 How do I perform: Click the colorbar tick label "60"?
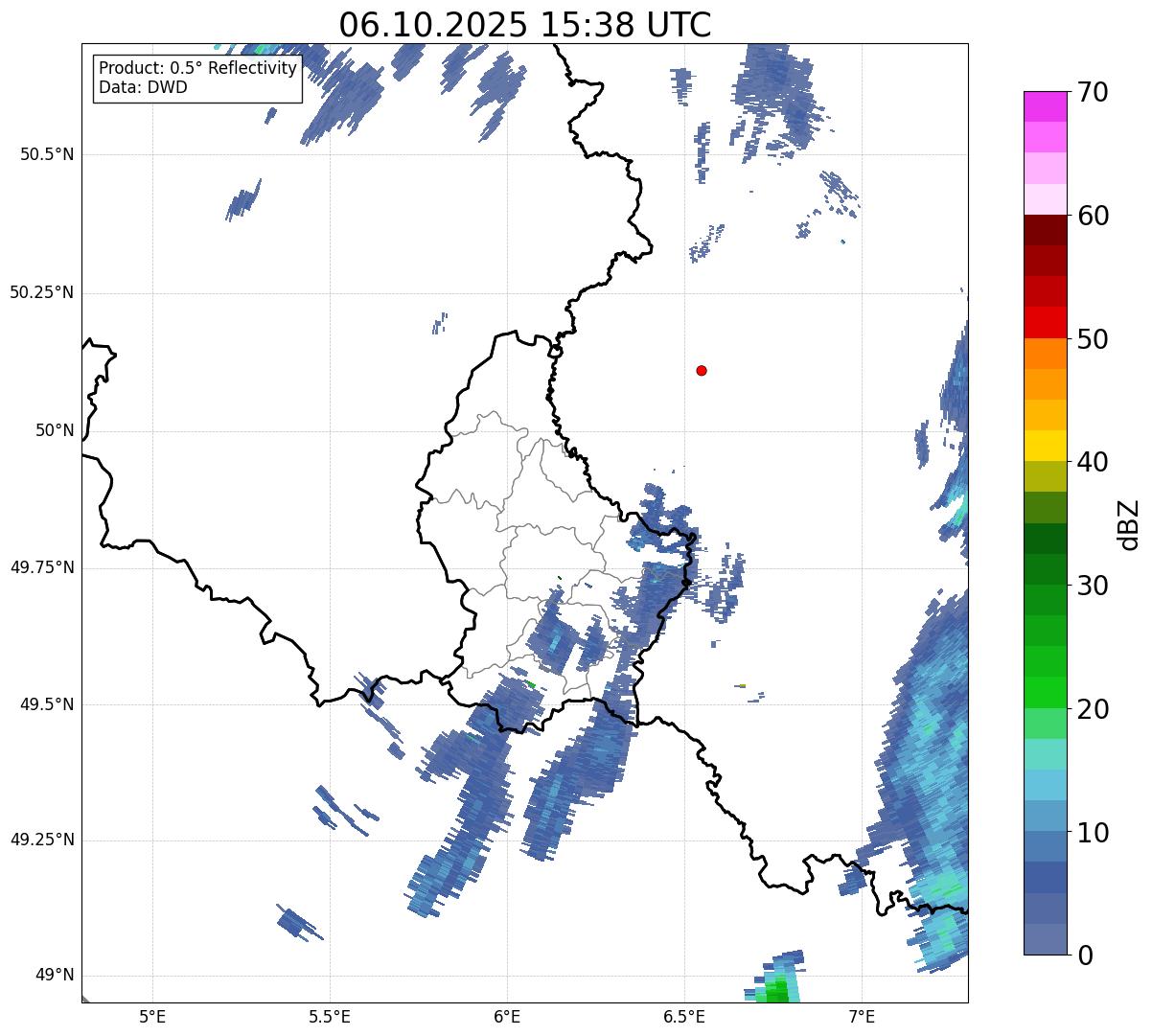click(x=1093, y=216)
